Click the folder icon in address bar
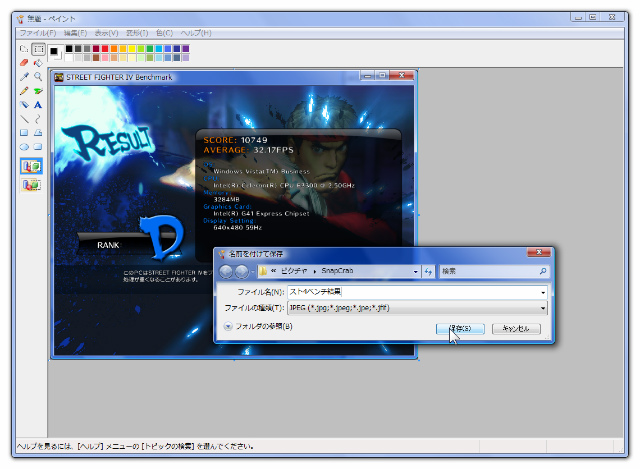 click(263, 271)
